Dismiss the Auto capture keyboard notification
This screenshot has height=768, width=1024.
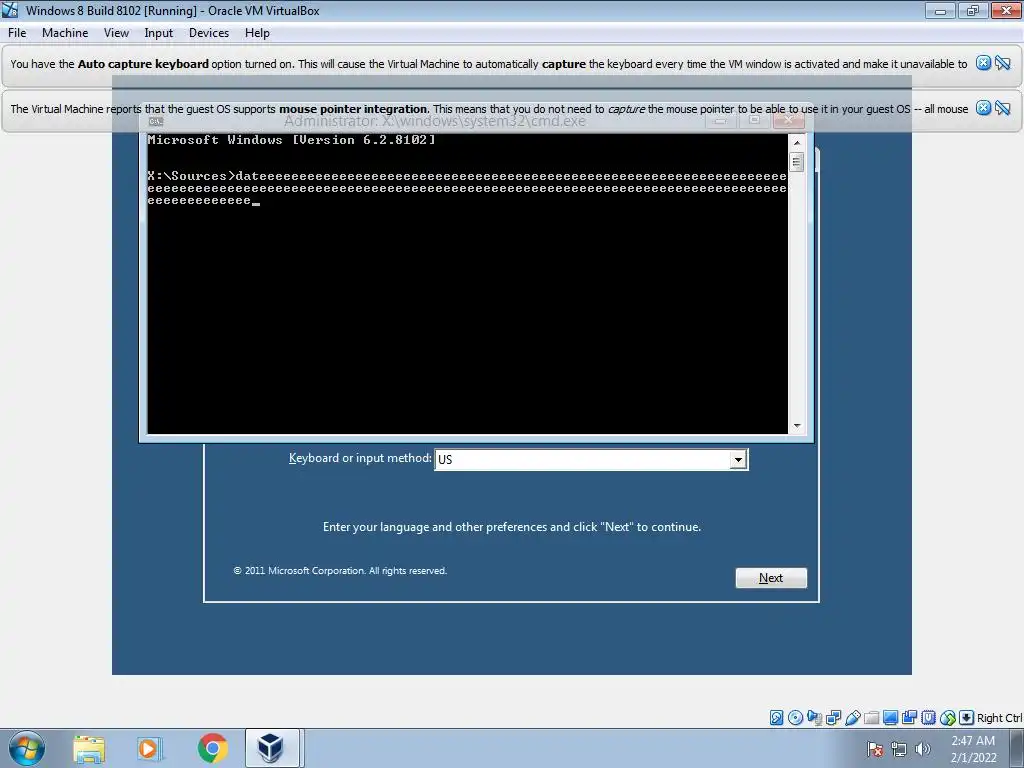coord(984,63)
